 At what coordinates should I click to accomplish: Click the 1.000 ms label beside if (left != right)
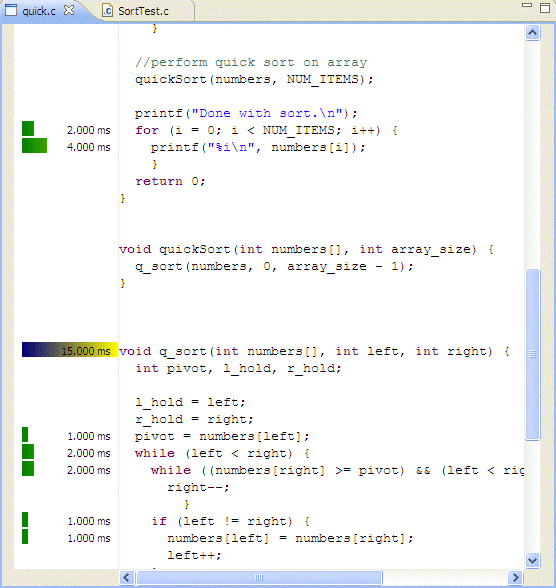click(x=89, y=521)
